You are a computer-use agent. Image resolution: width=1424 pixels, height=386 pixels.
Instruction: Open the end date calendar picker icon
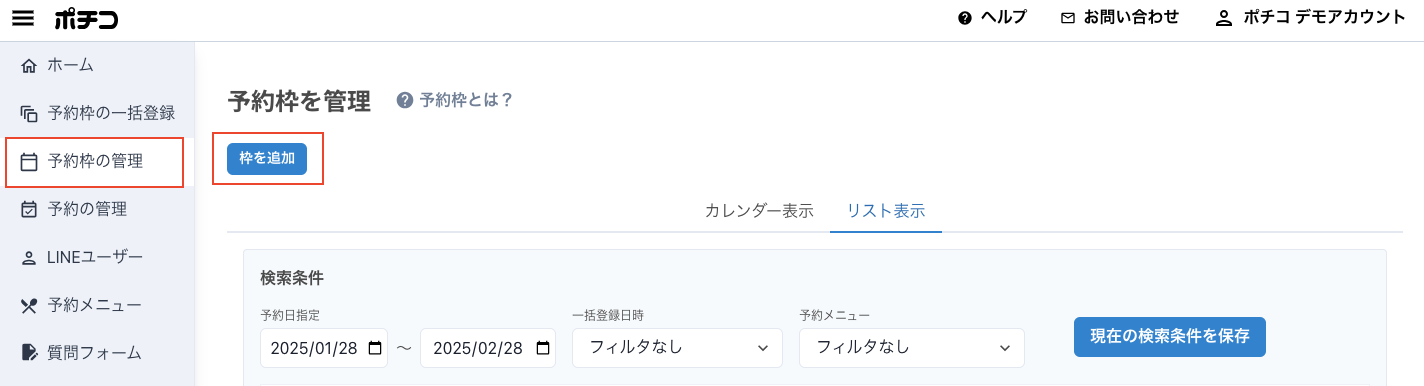point(543,348)
